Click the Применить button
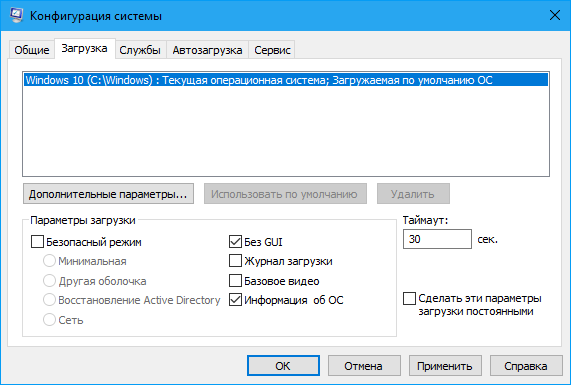 pyautogui.click(x=445, y=365)
